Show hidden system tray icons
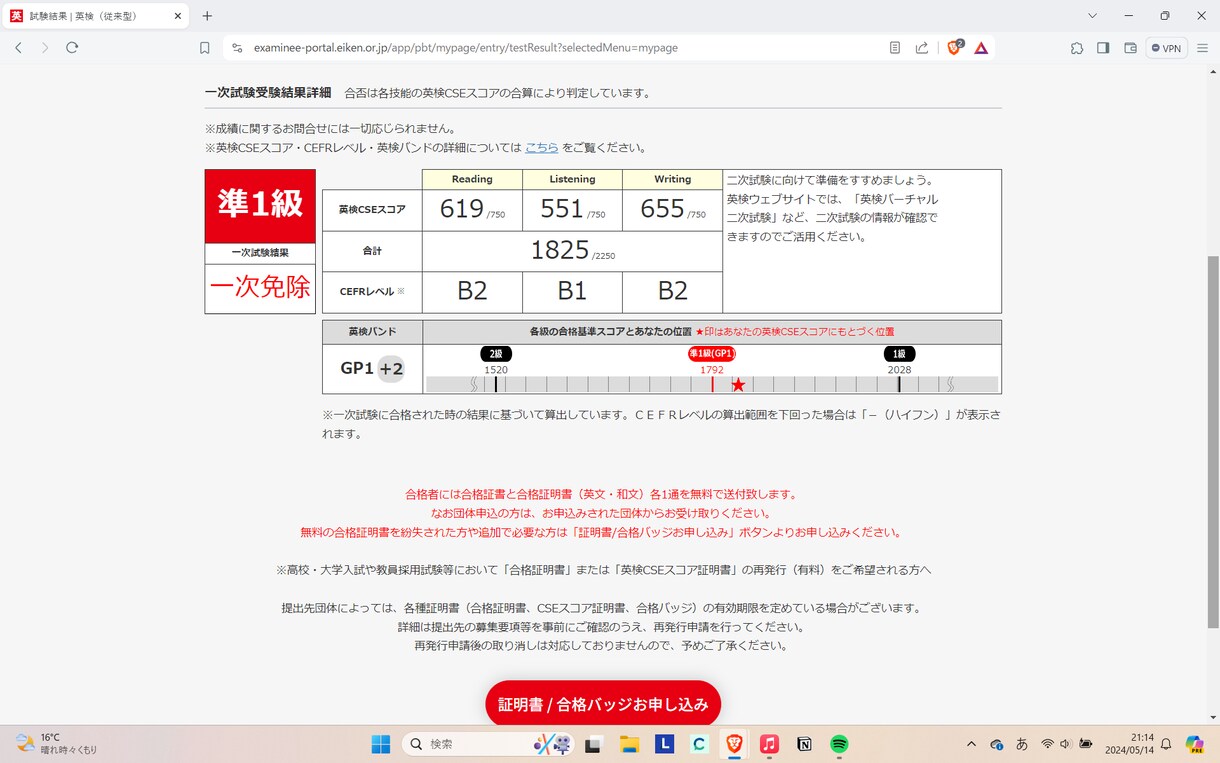 click(971, 744)
